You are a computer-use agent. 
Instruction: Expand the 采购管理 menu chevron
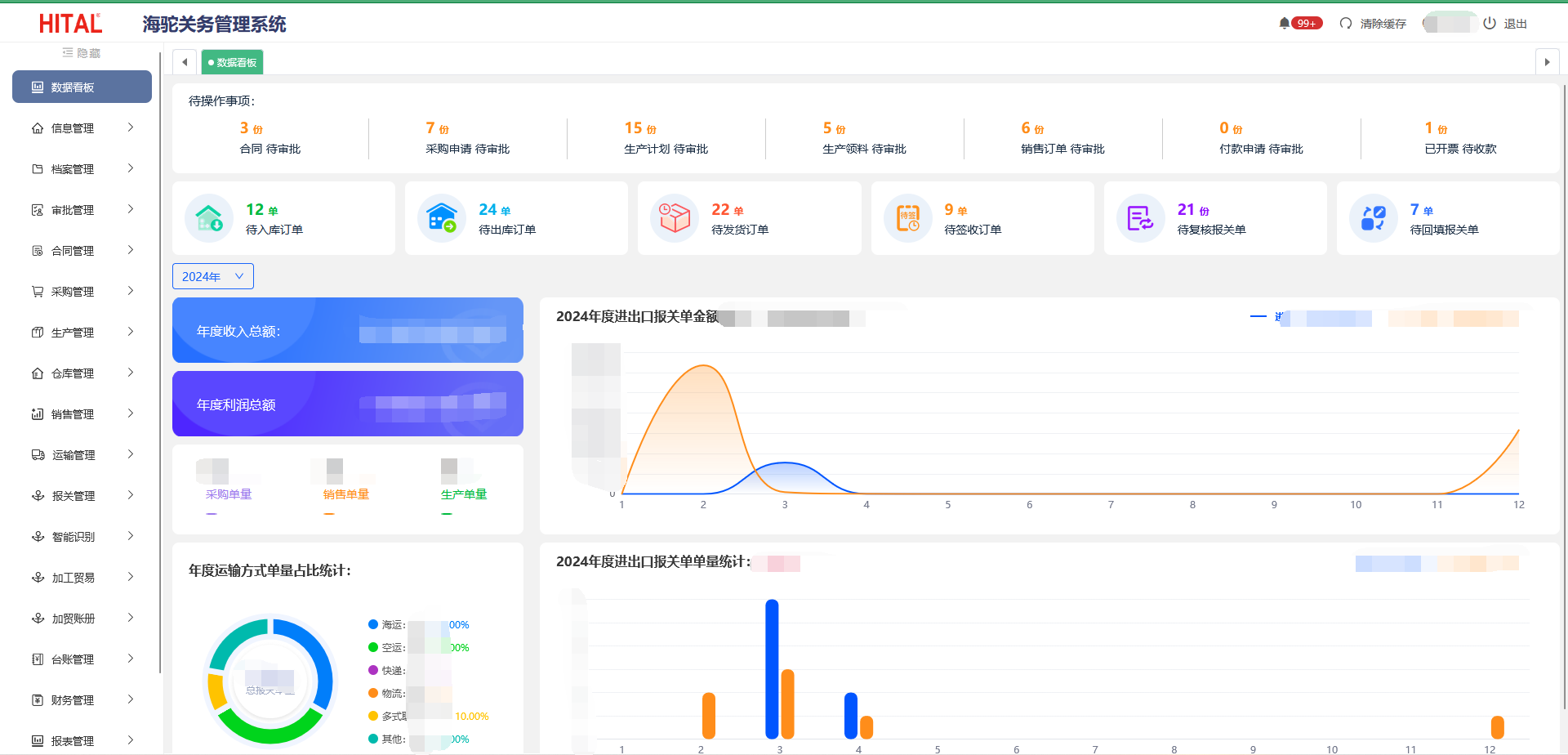click(131, 291)
